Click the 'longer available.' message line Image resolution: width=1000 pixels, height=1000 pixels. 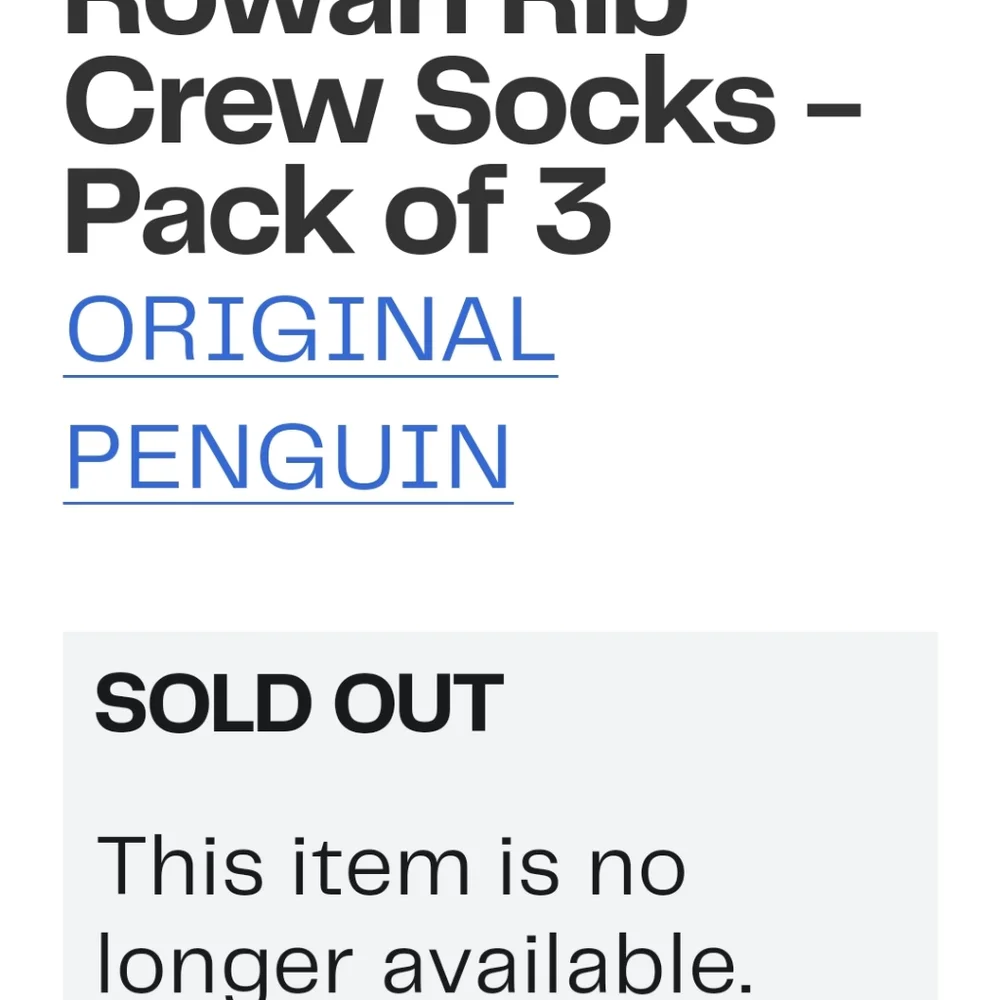pos(425,966)
